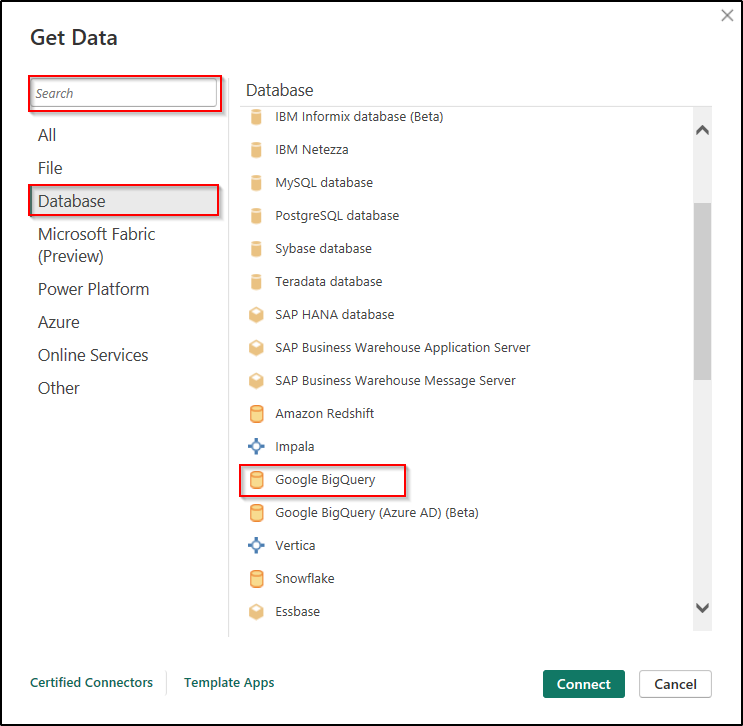Click the Amazon Redshift icon
The height and width of the screenshot is (726, 743).
256,414
